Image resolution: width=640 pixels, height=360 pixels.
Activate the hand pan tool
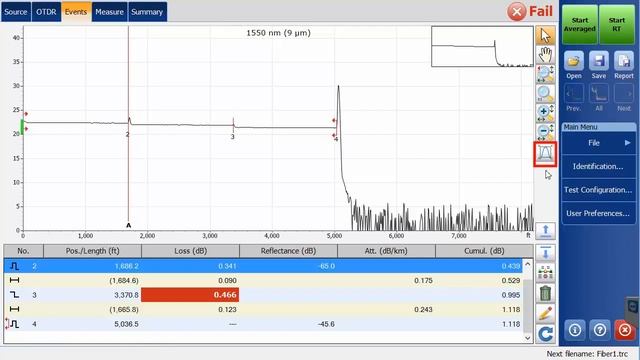[545, 55]
